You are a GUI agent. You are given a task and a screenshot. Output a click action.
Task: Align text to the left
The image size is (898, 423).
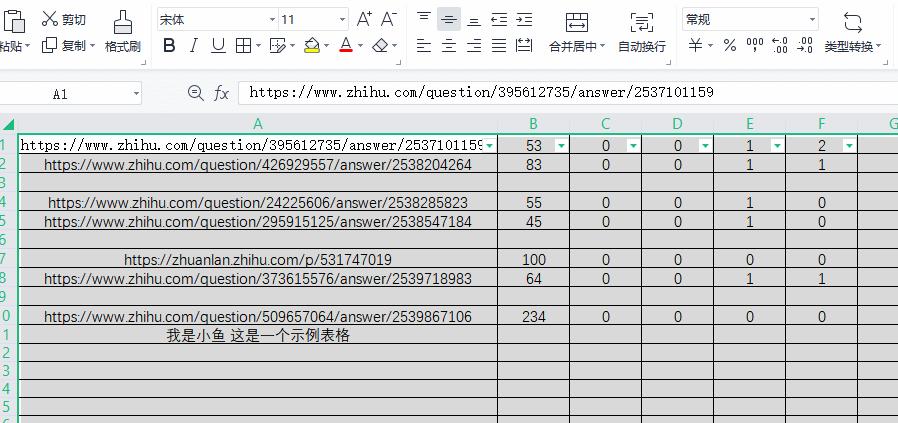[424, 45]
